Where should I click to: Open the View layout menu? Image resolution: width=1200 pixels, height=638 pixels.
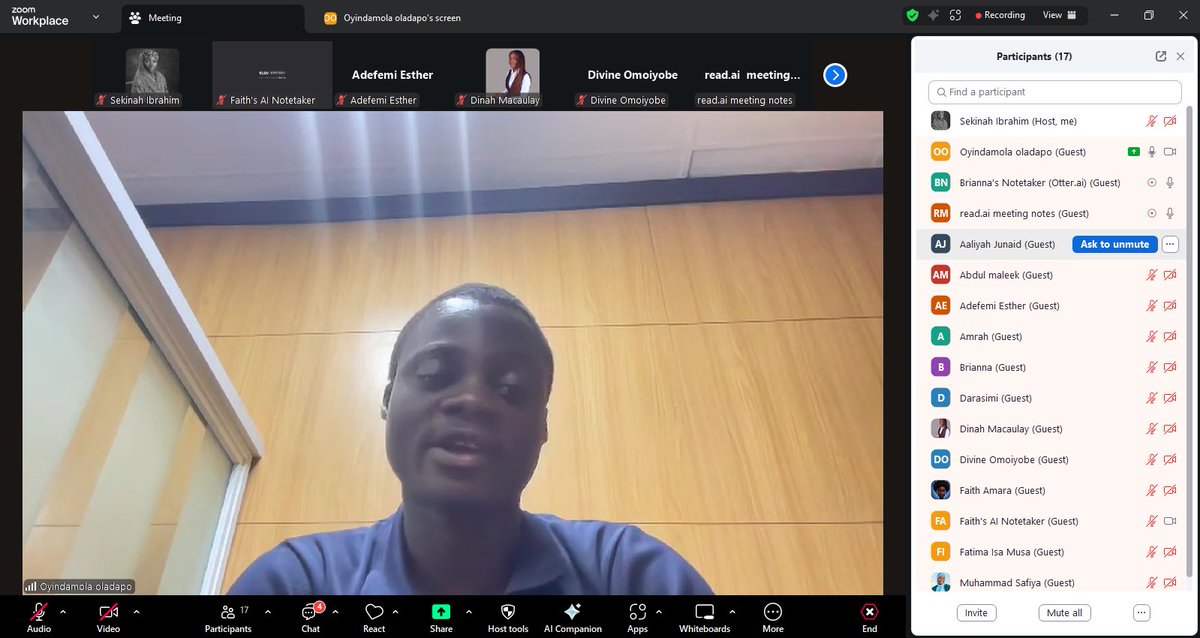click(1059, 15)
